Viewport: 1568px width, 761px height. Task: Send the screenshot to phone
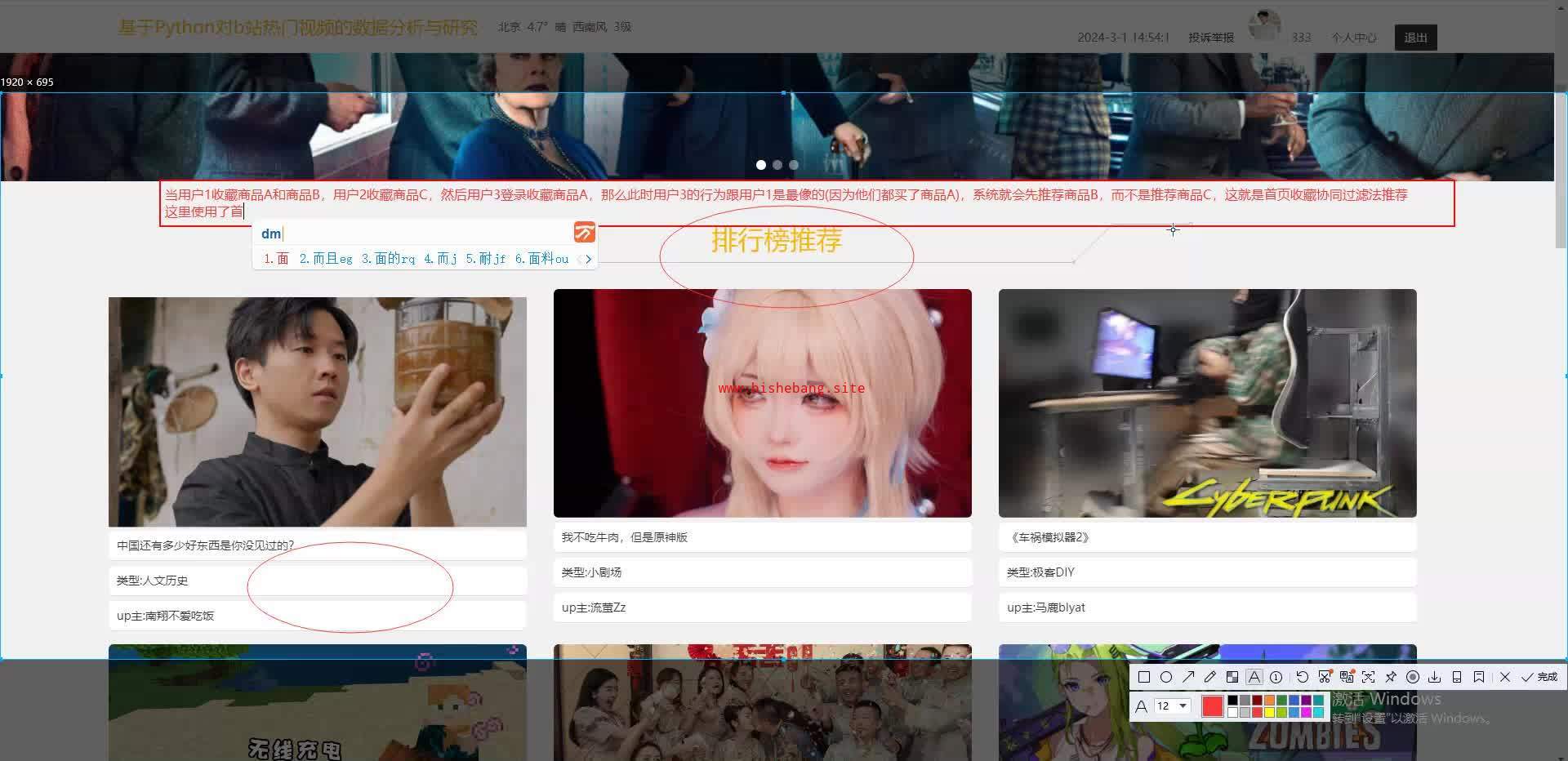tap(1457, 677)
